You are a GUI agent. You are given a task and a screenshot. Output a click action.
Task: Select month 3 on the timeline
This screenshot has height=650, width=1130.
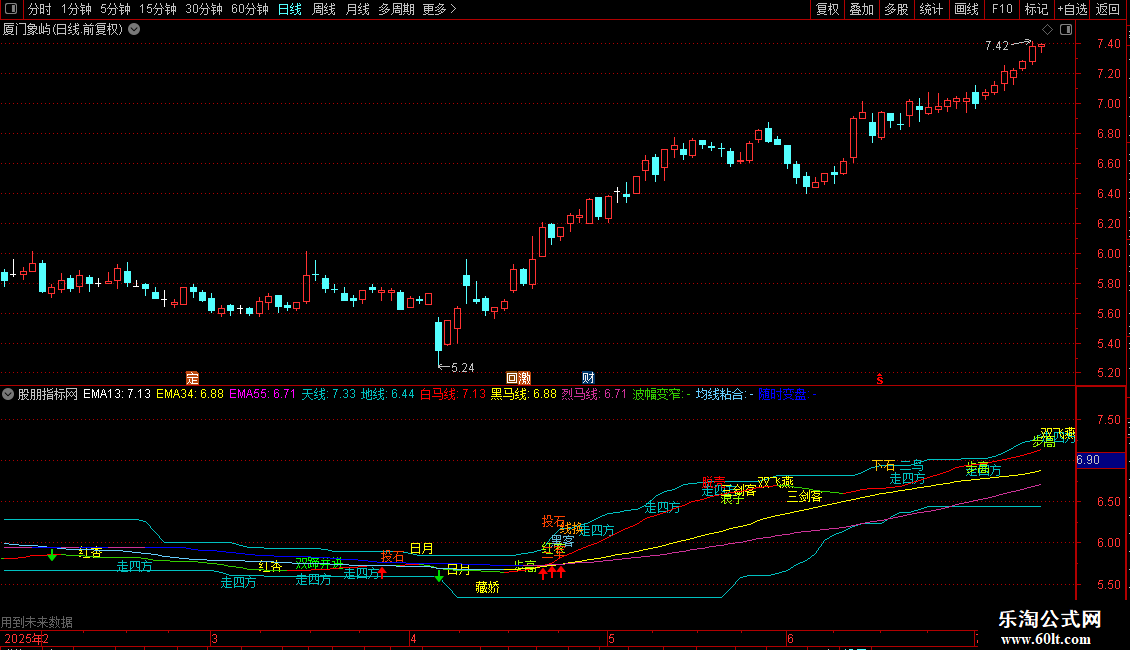pos(214,638)
